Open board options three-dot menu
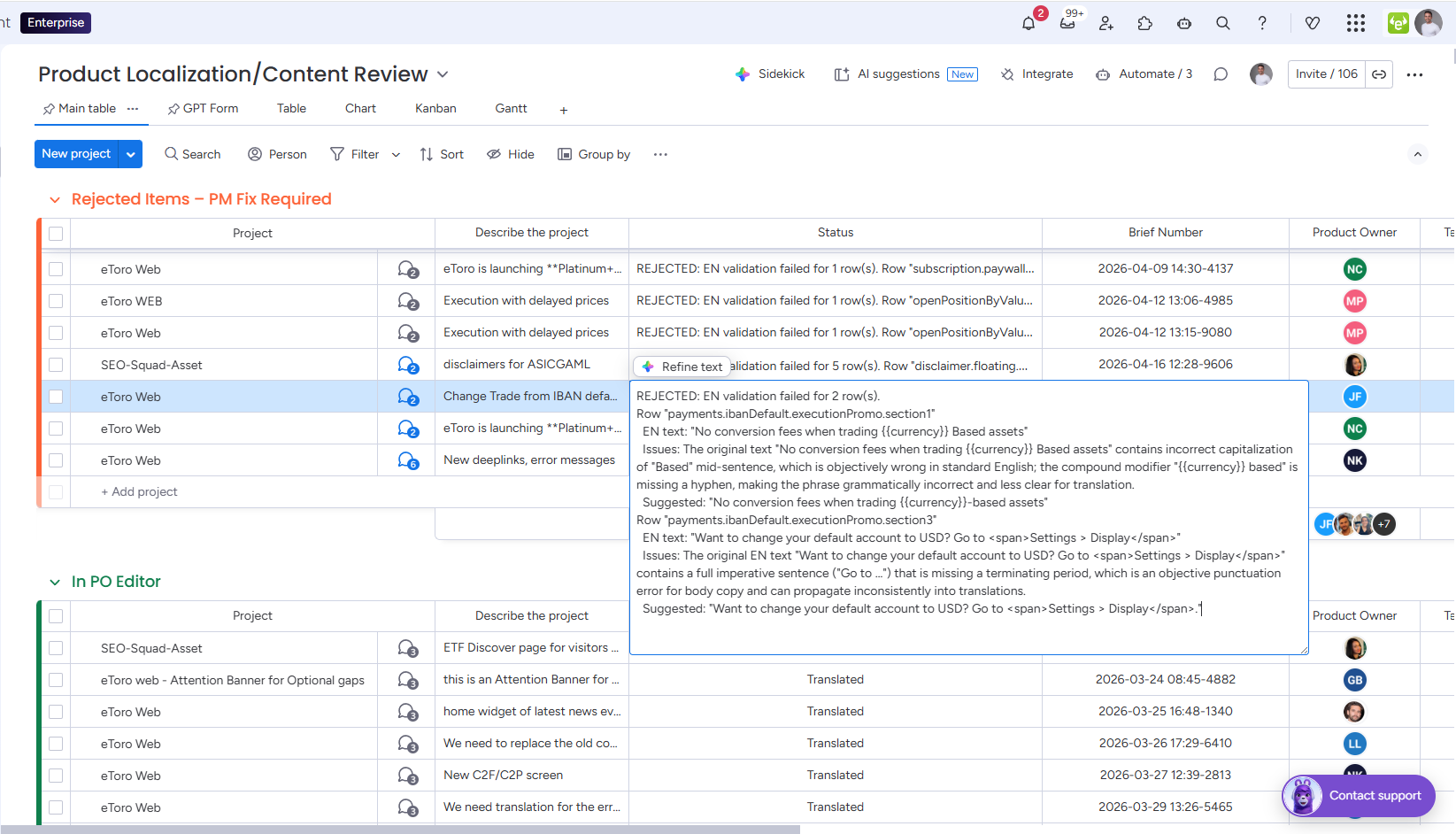The height and width of the screenshot is (834, 1456). click(x=1414, y=74)
